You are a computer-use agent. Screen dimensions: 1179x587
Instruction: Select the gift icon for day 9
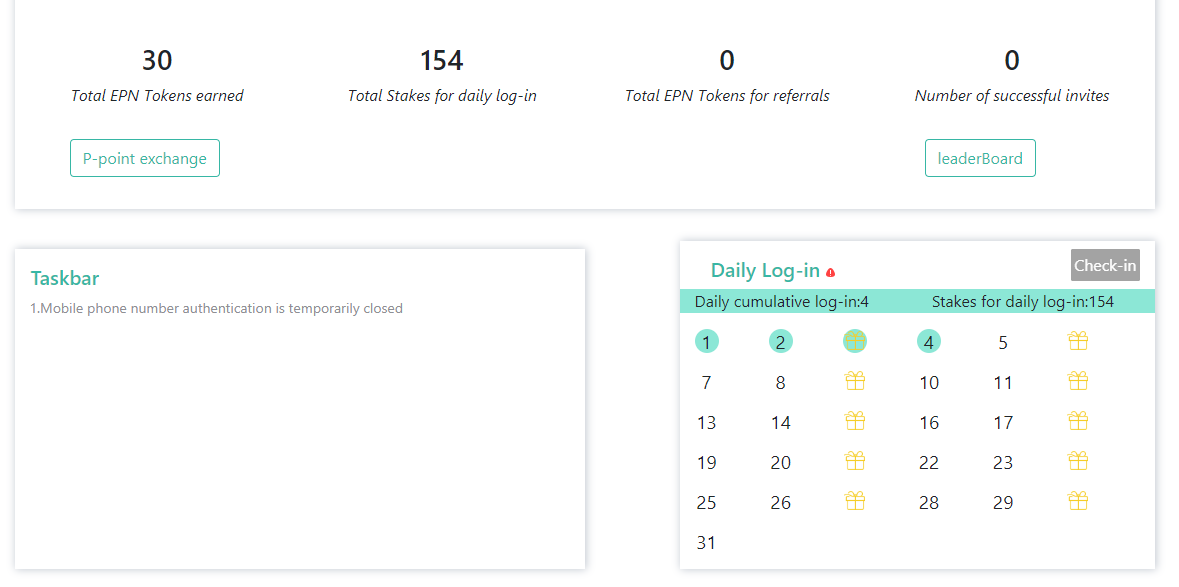(855, 381)
